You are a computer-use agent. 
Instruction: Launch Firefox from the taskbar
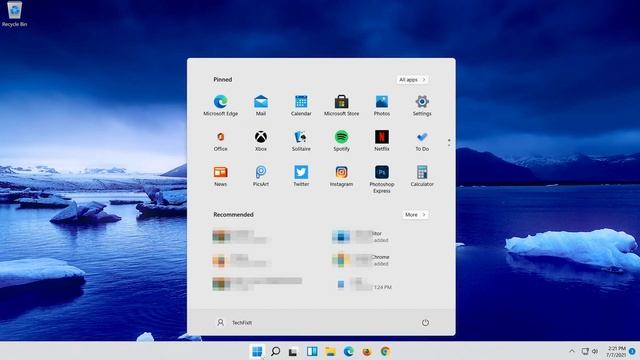[367, 351]
